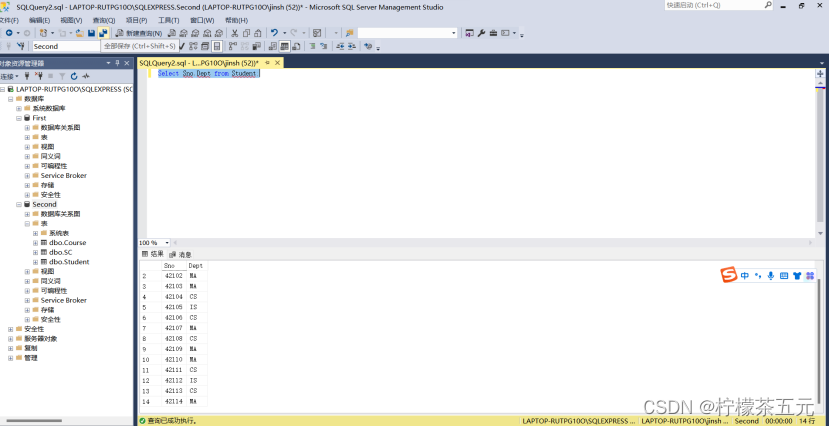Close the Object Explorer panel
The height and width of the screenshot is (426, 829).
click(127, 63)
